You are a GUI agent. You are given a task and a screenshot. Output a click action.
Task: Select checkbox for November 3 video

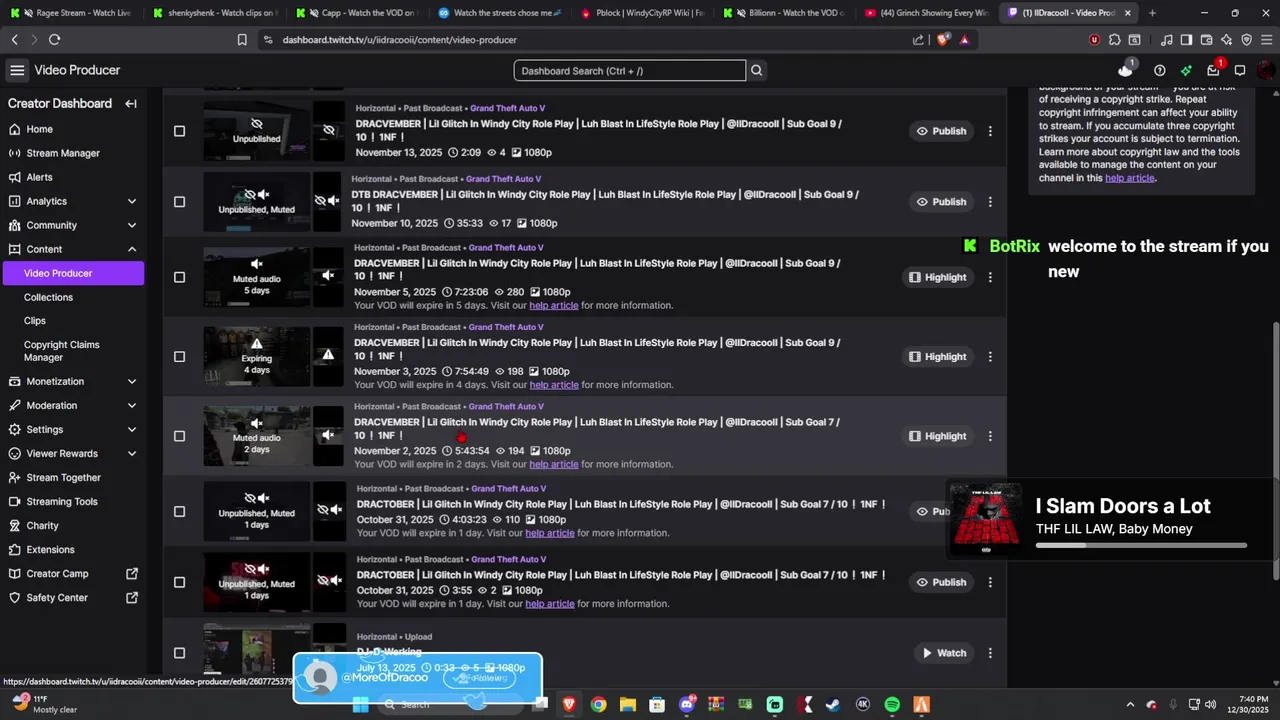179,357
